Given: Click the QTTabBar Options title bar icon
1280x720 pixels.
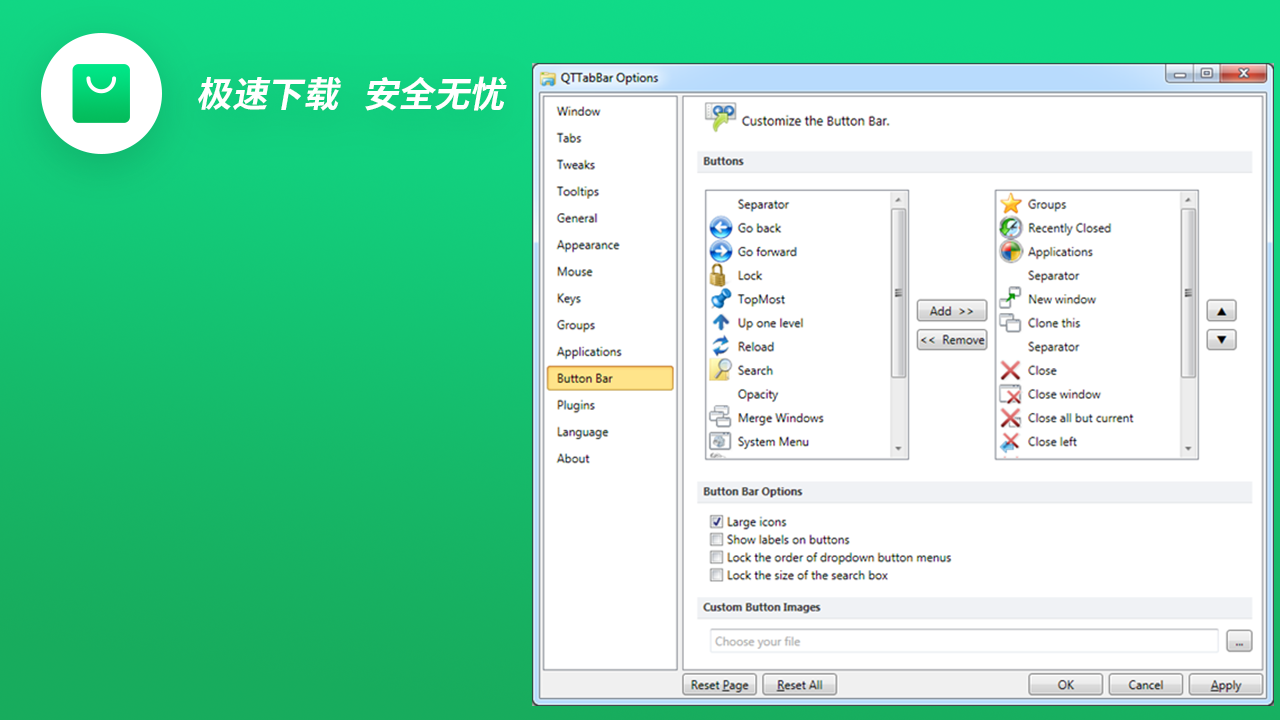Looking at the screenshot, I should (548, 78).
